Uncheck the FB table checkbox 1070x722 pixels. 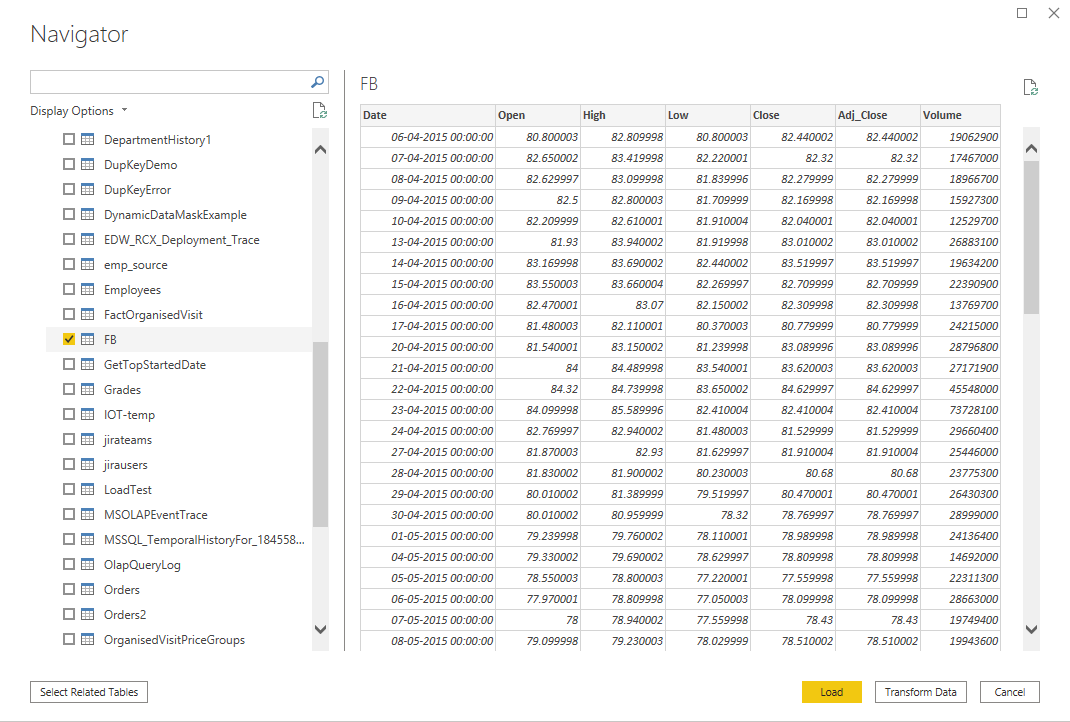[x=69, y=340]
